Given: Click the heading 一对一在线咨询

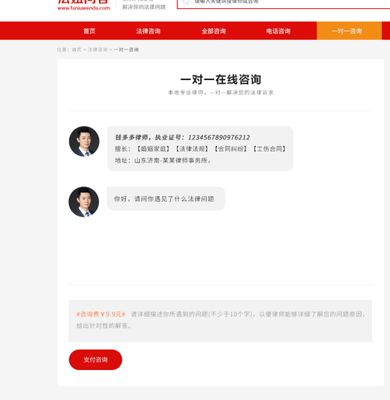Looking at the screenshot, I should pyautogui.click(x=221, y=80).
